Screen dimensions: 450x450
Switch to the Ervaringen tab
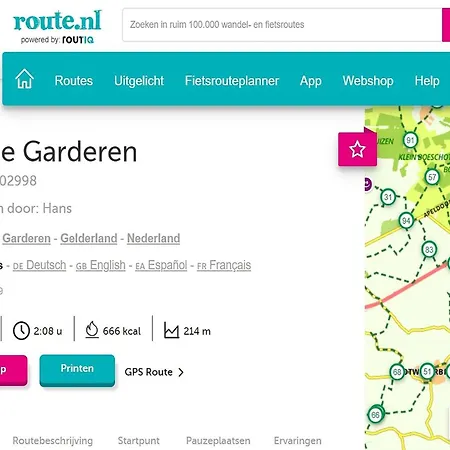pos(298,441)
